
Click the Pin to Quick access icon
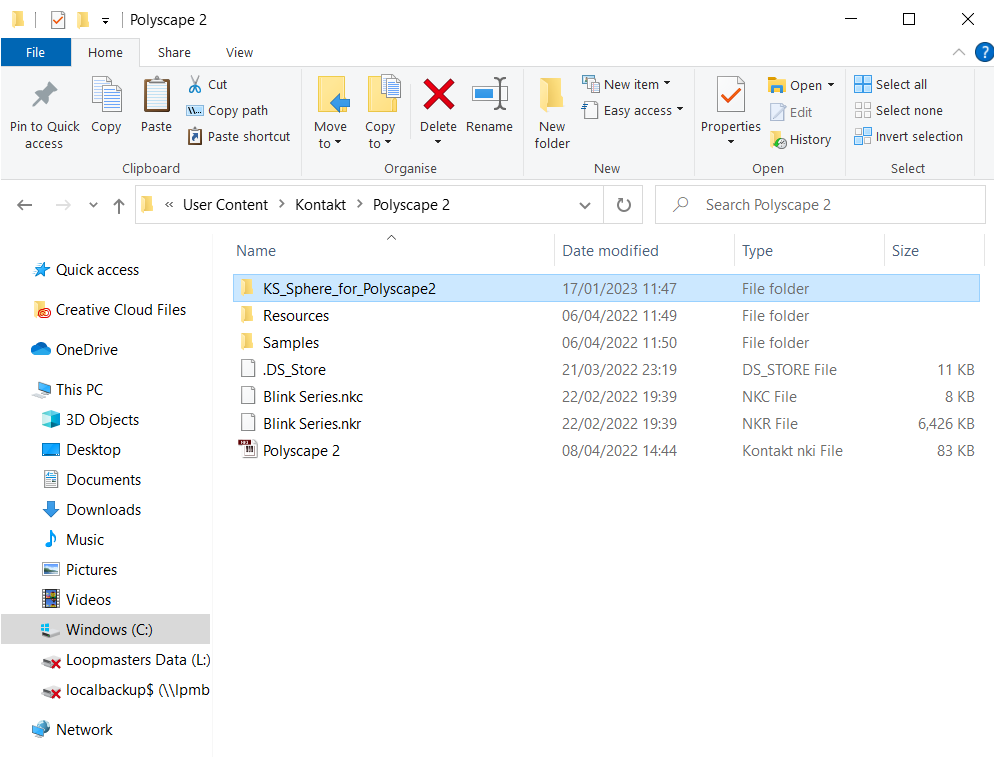click(x=44, y=96)
